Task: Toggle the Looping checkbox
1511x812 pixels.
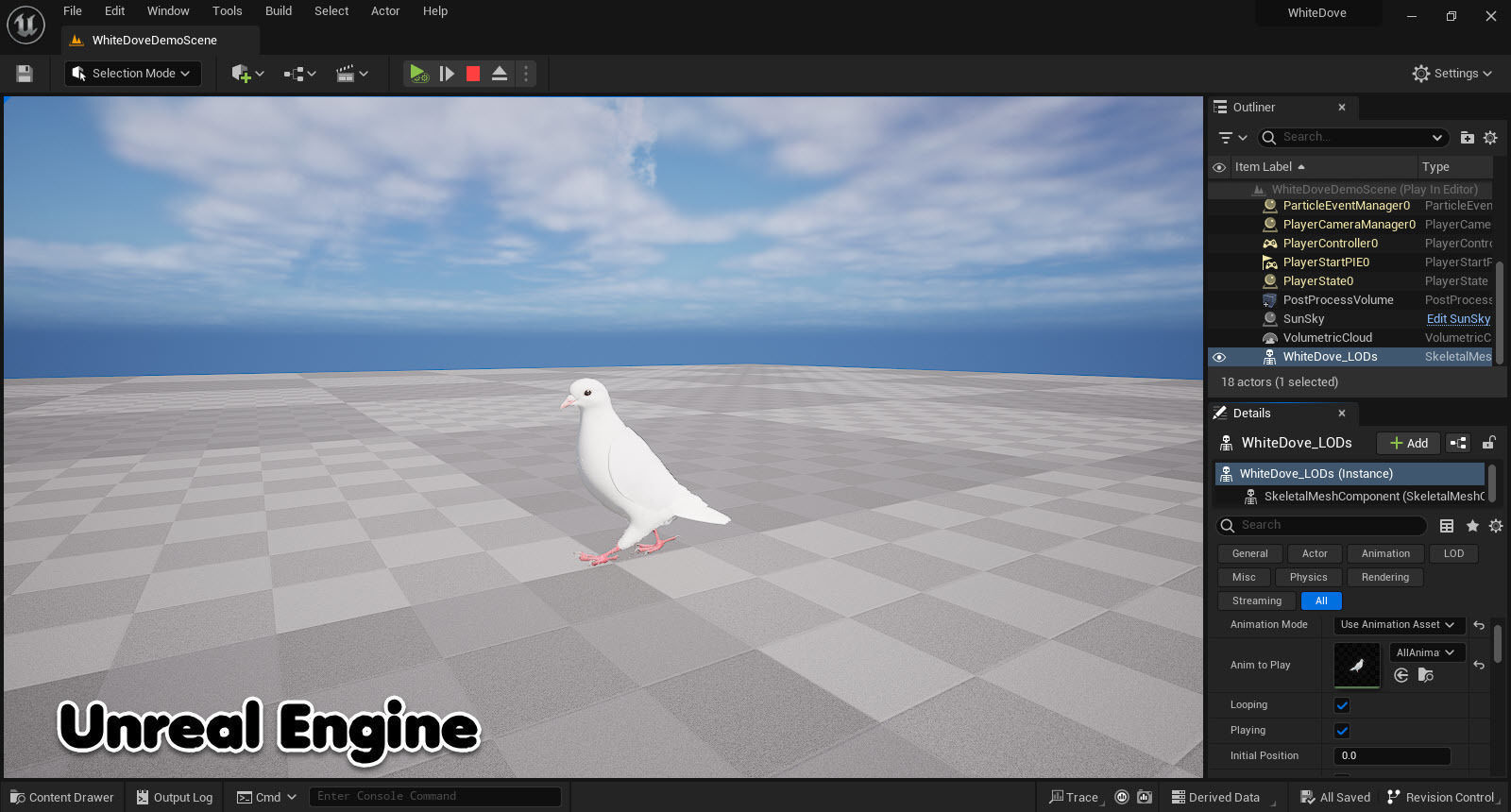Action: pyautogui.click(x=1342, y=705)
